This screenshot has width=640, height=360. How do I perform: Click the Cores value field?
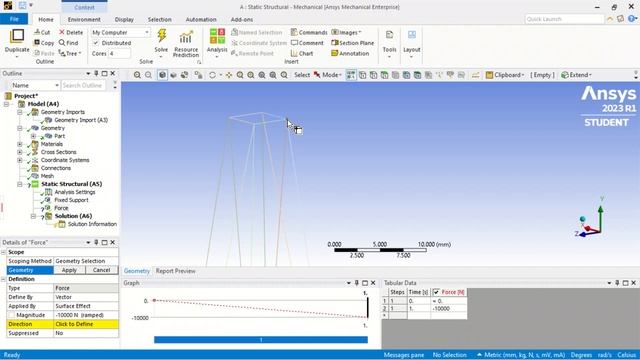coord(119,53)
